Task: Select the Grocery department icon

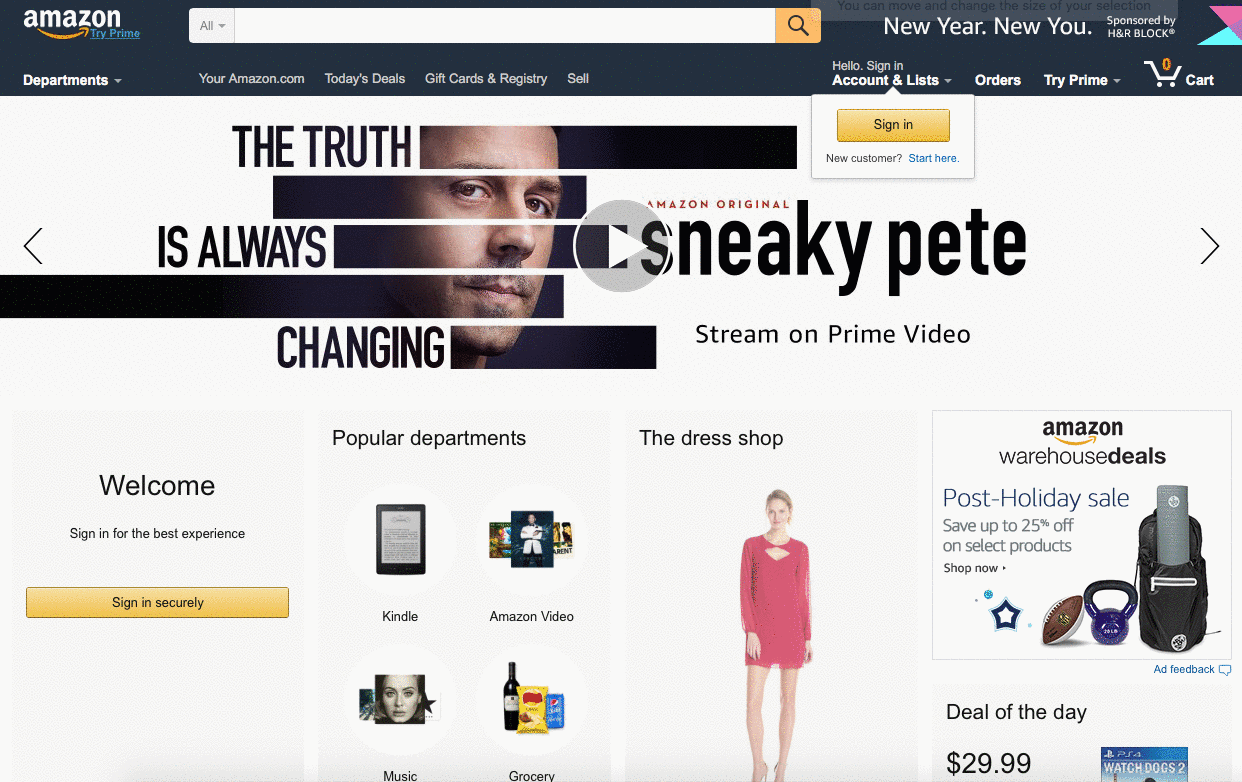Action: [x=532, y=700]
